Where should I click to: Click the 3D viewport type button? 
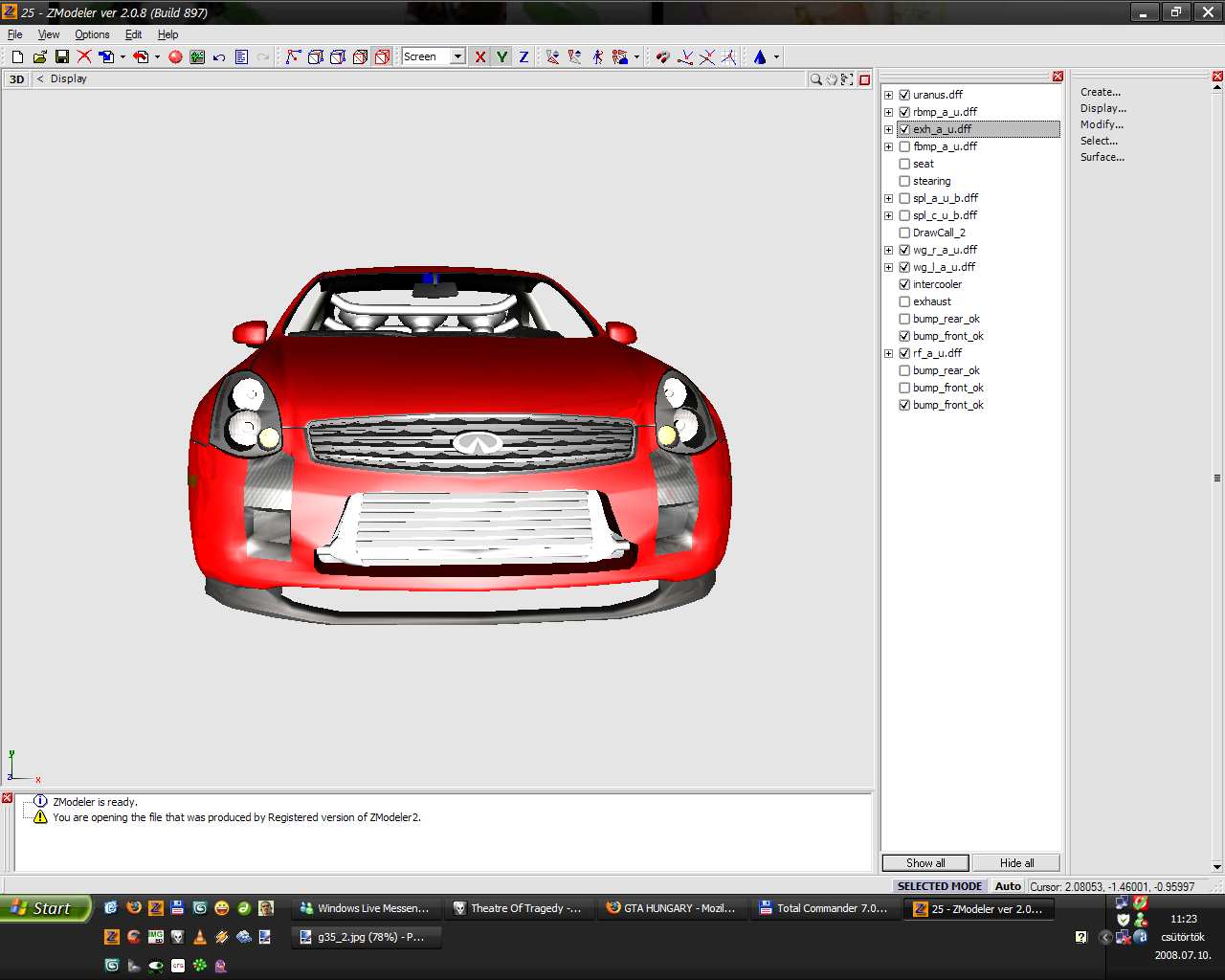[17, 79]
